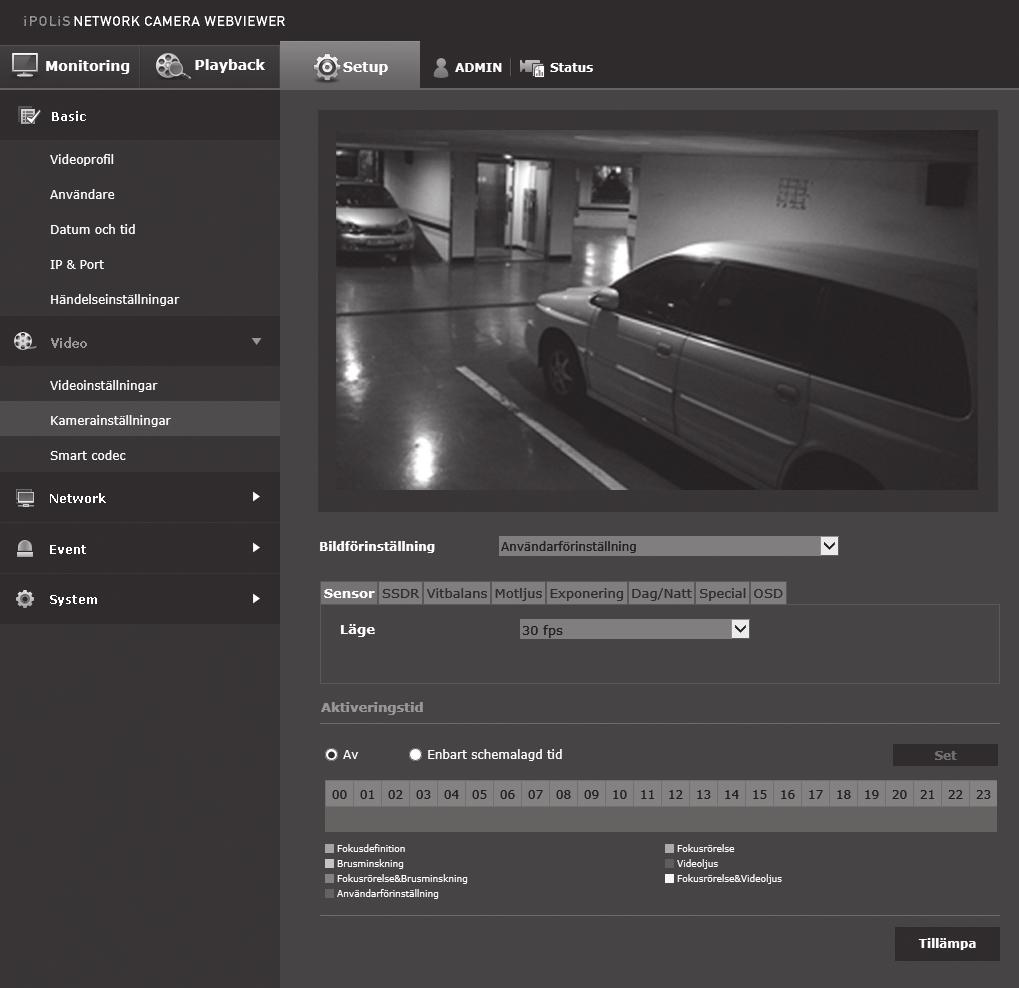The height and width of the screenshot is (988, 1019).
Task: Click the Tillämpa button
Action: pyautogui.click(x=947, y=944)
